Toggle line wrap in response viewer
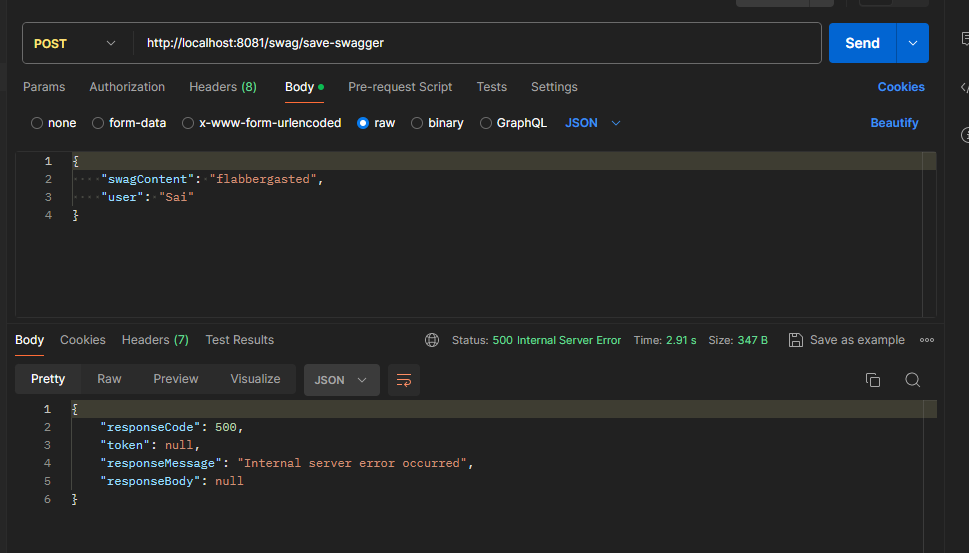Viewport: 969px width, 553px height. coord(404,380)
